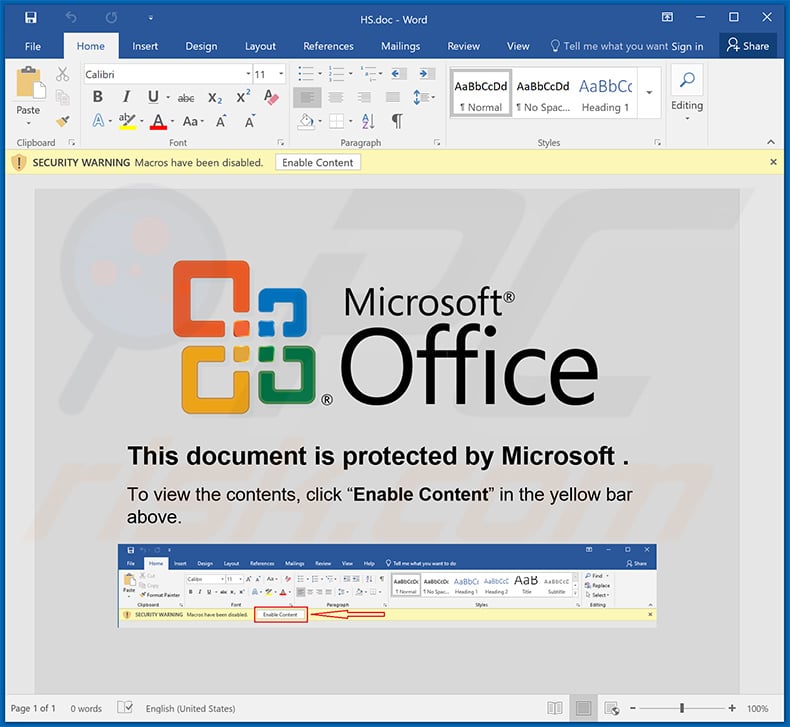Toggle Italic formatting
This screenshot has width=790, height=727.
[126, 97]
